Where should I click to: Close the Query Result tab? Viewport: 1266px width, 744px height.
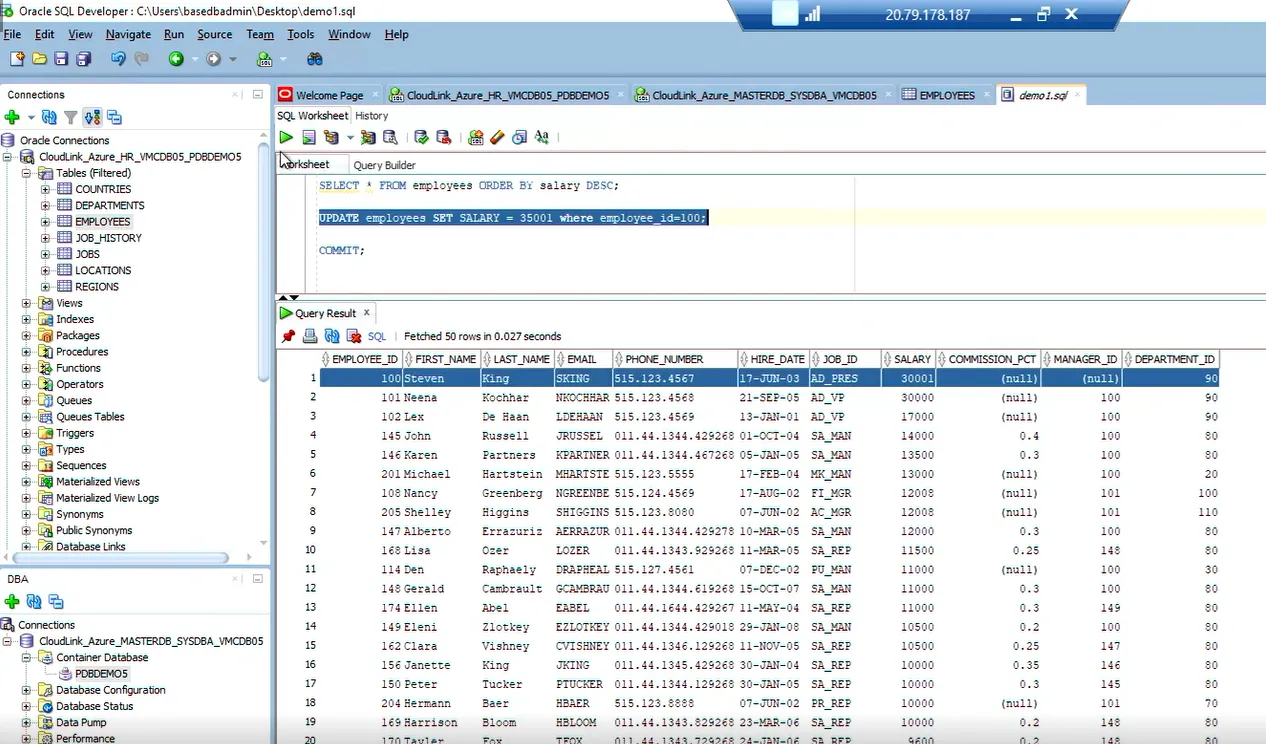pos(366,313)
